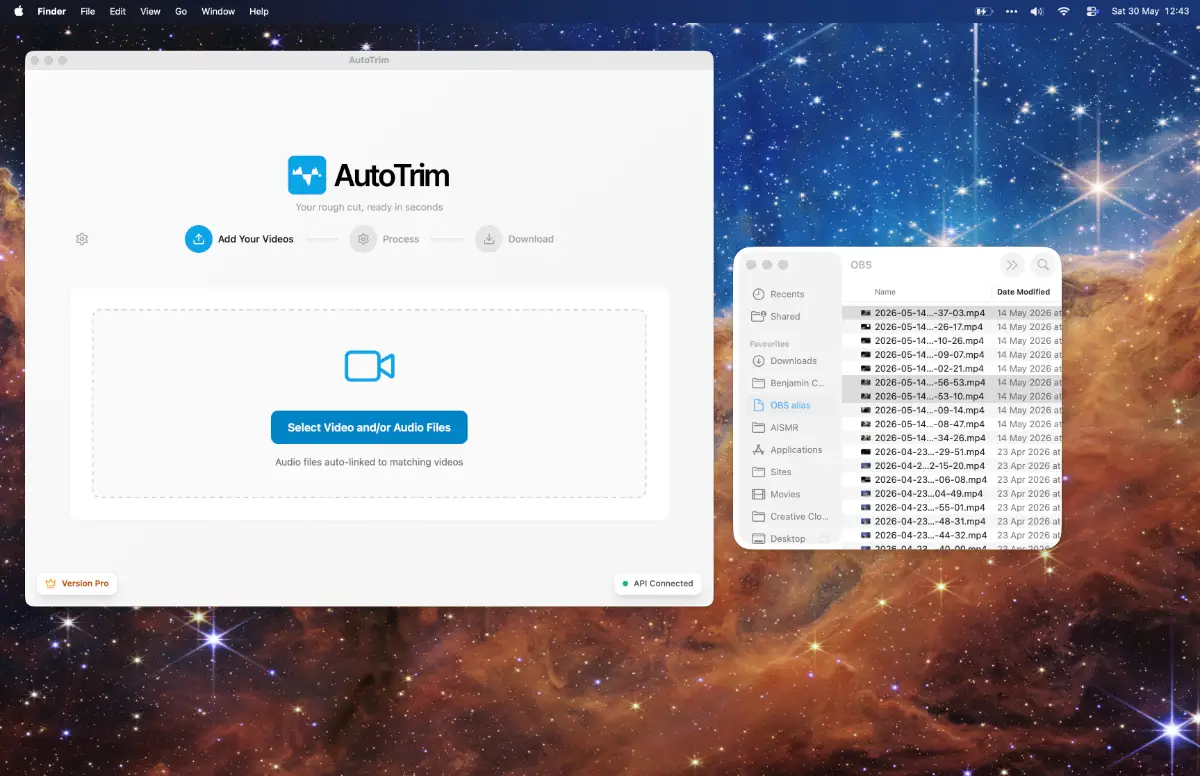Click Select Video and/or Audio Files button

click(369, 427)
